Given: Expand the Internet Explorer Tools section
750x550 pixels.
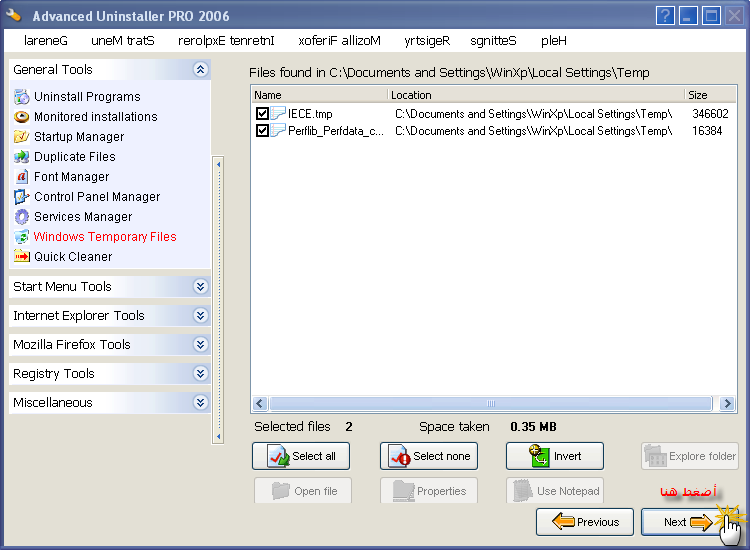Looking at the screenshot, I should click(200, 316).
